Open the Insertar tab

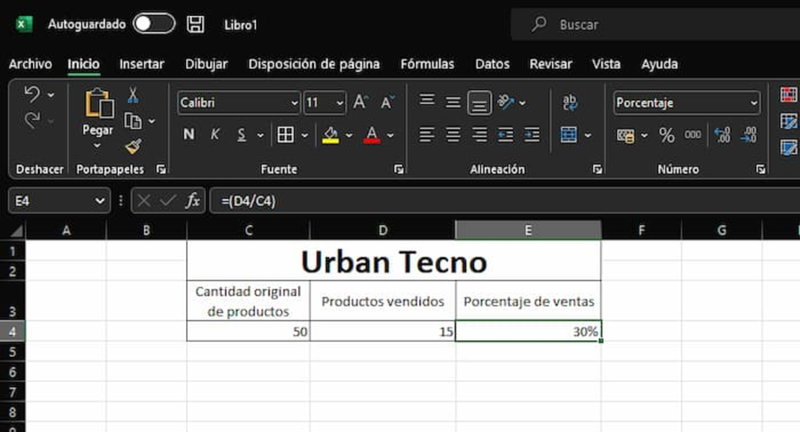pyautogui.click(x=141, y=64)
